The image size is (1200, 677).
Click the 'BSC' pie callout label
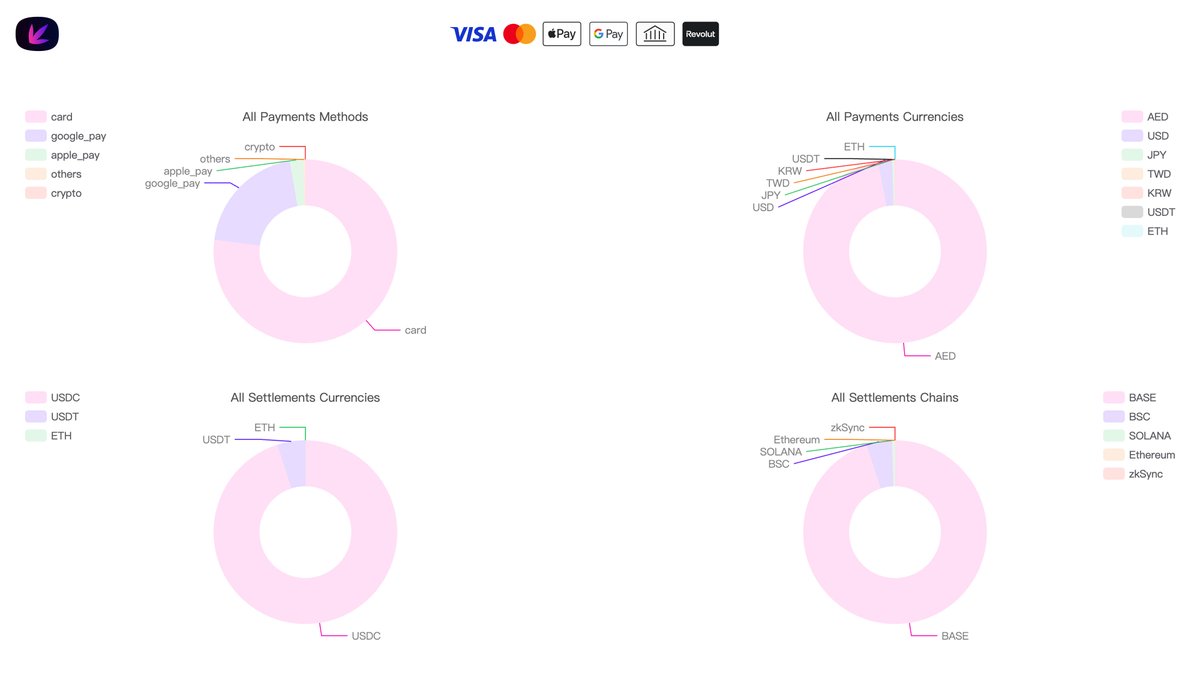click(779, 464)
